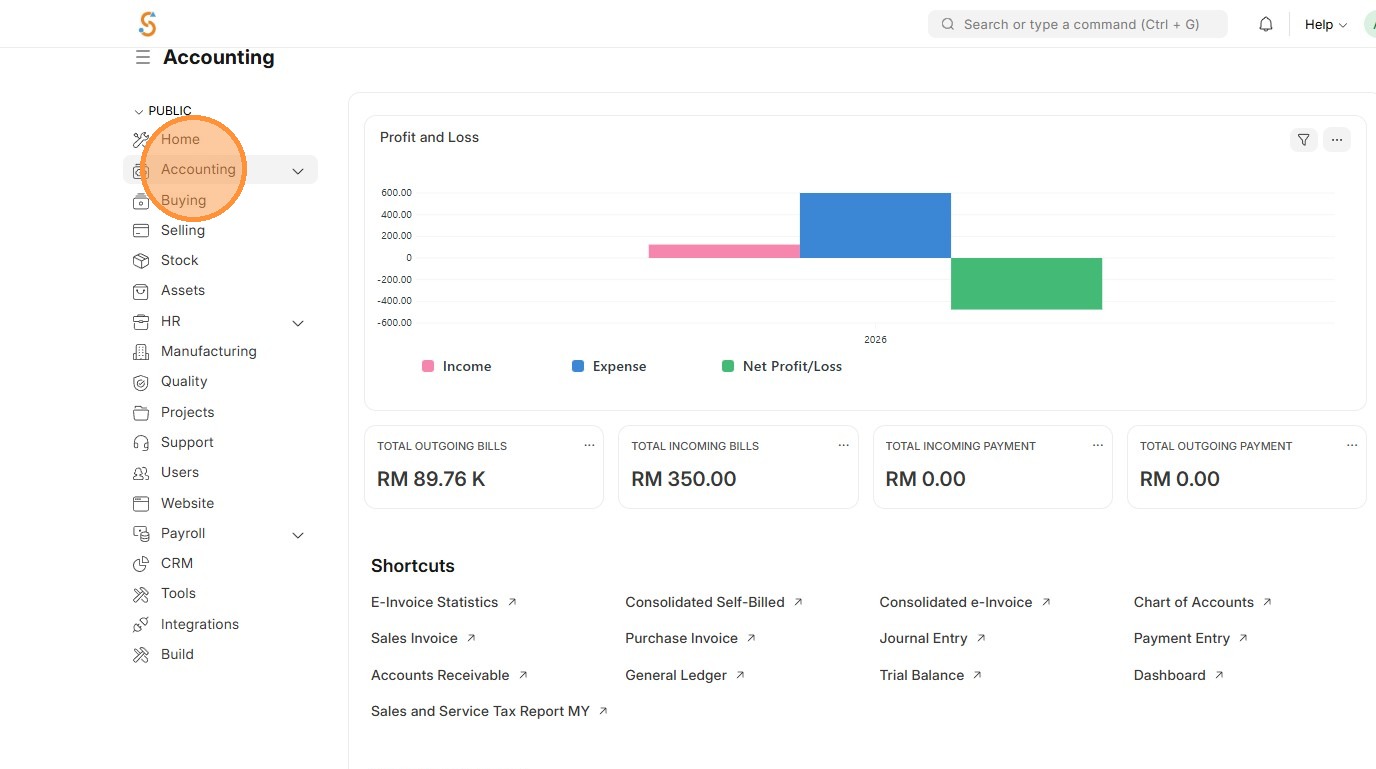Screen dimensions: 1376x769
Task: Expand the HR sidebar chevron
Action: pos(298,323)
